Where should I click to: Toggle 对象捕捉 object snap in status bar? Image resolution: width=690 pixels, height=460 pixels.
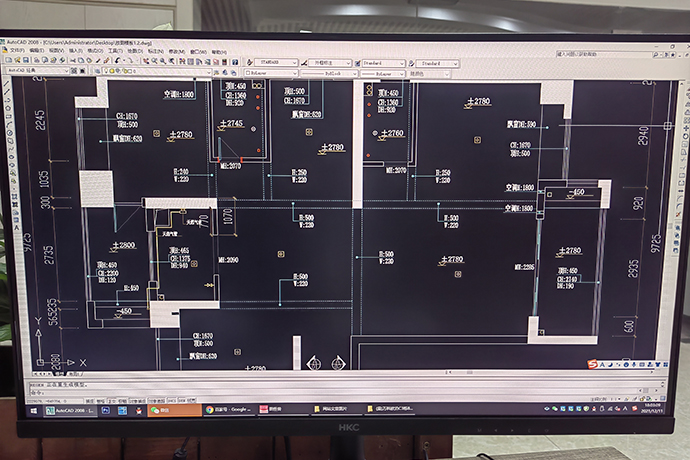pos(137,401)
